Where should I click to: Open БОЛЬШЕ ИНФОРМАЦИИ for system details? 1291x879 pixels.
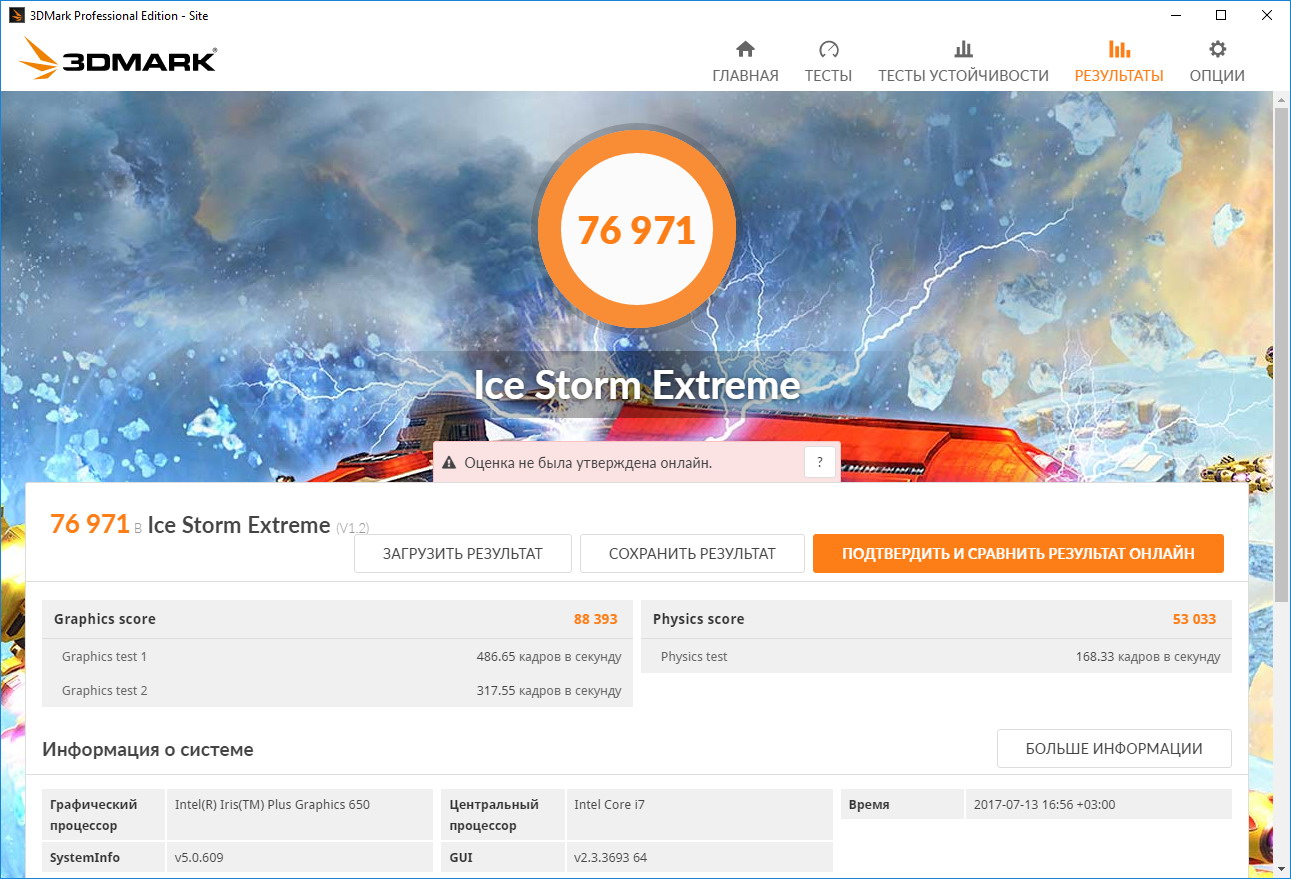[x=1113, y=748]
